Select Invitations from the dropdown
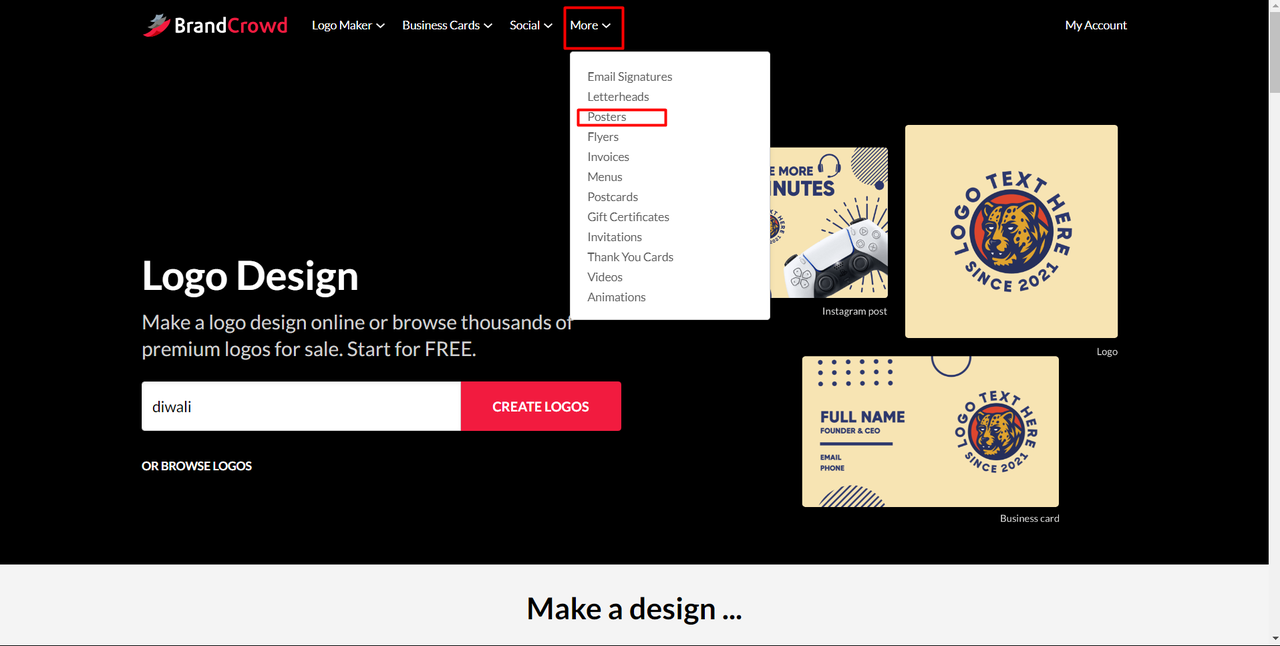1280x646 pixels. click(x=615, y=237)
